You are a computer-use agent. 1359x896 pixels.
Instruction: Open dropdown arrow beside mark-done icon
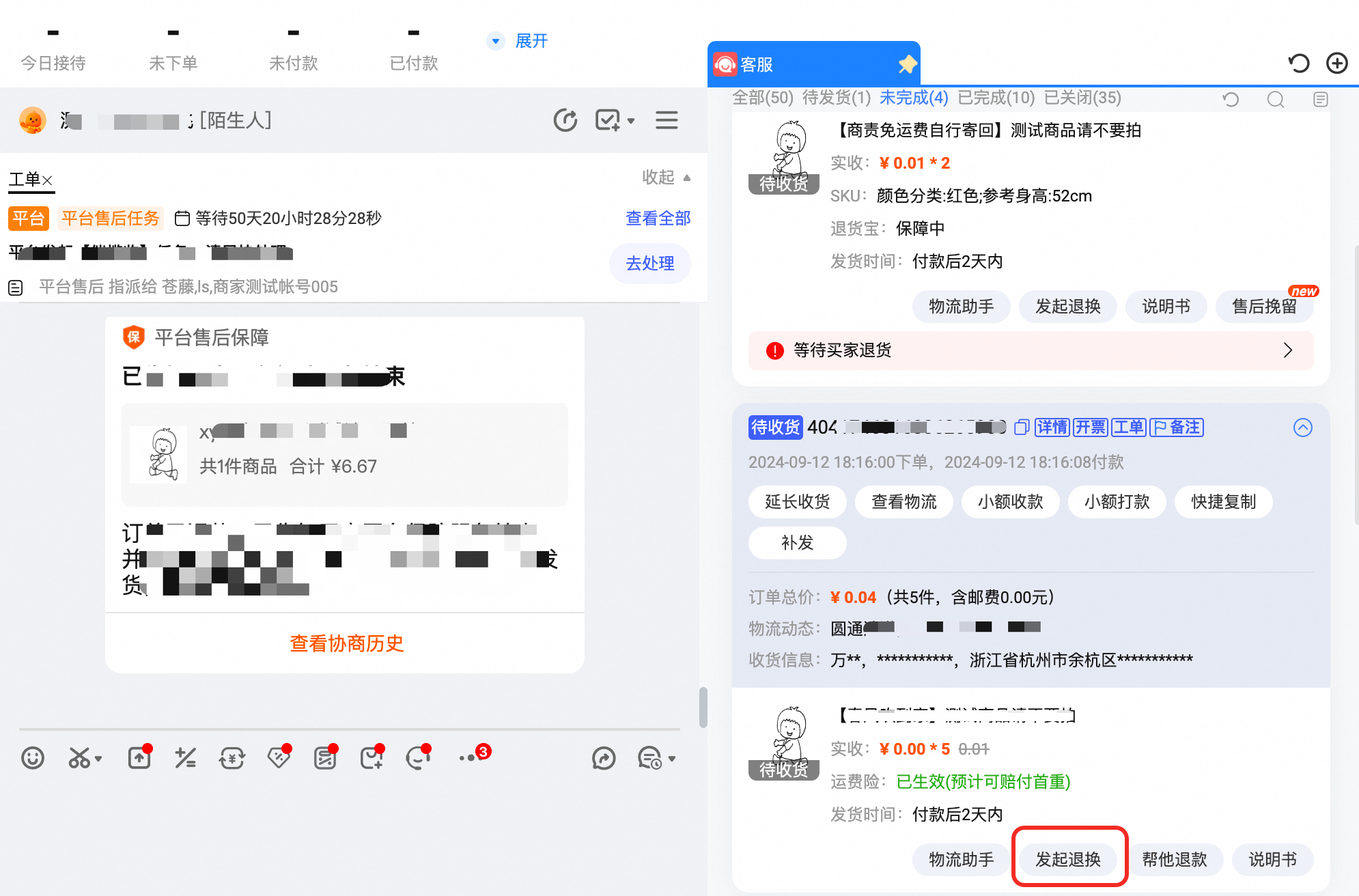point(630,121)
